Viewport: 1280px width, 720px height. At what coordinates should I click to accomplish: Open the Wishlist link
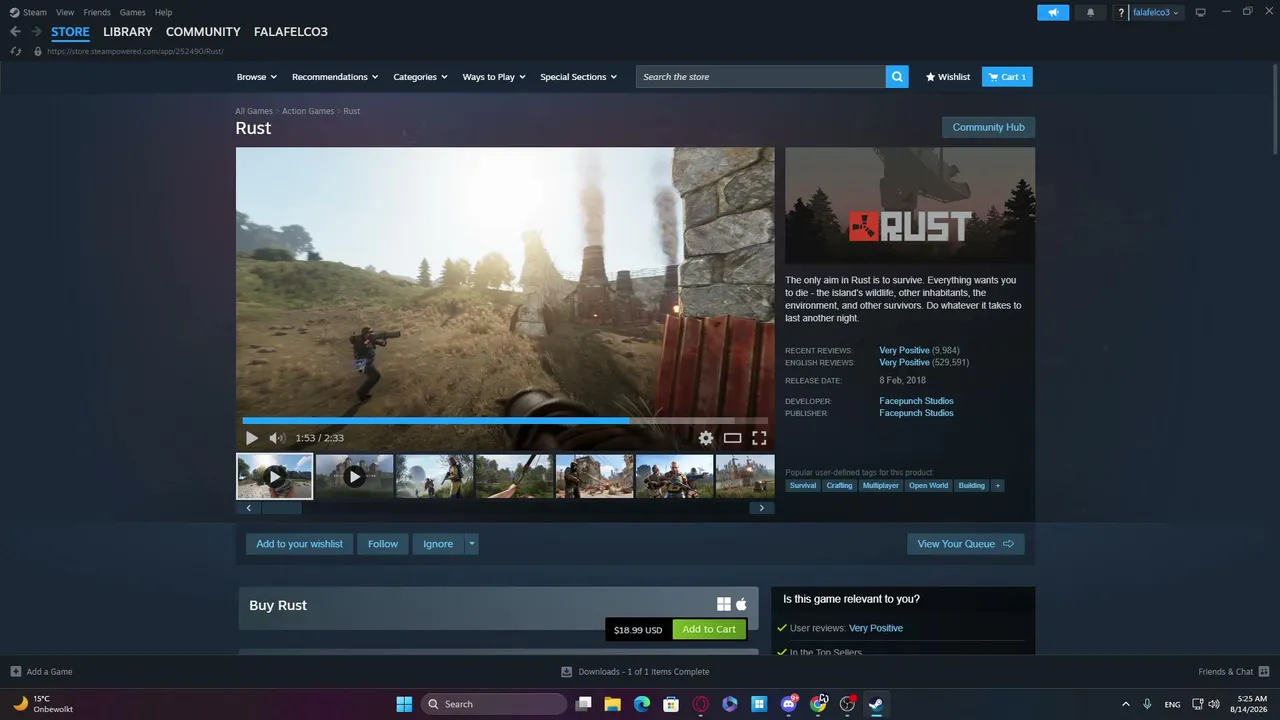948,77
